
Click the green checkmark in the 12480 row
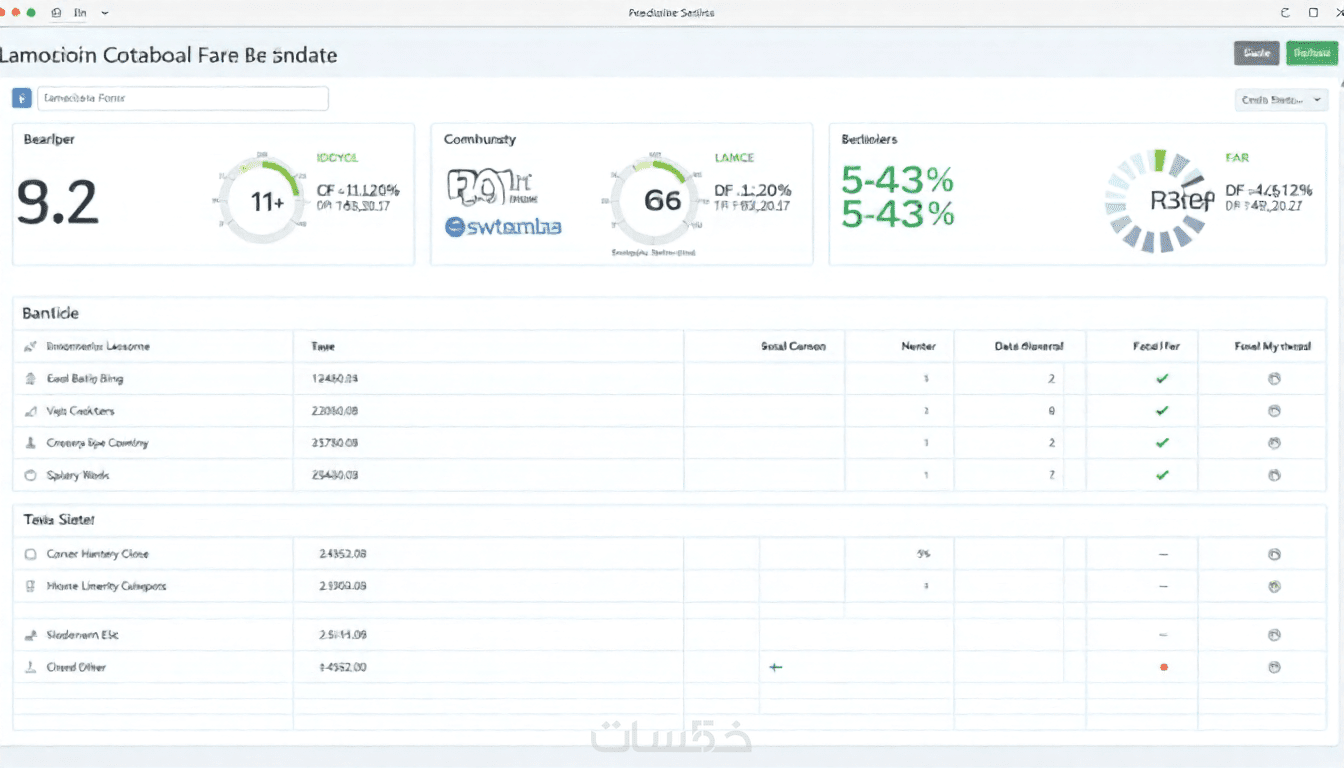[x=1162, y=379]
